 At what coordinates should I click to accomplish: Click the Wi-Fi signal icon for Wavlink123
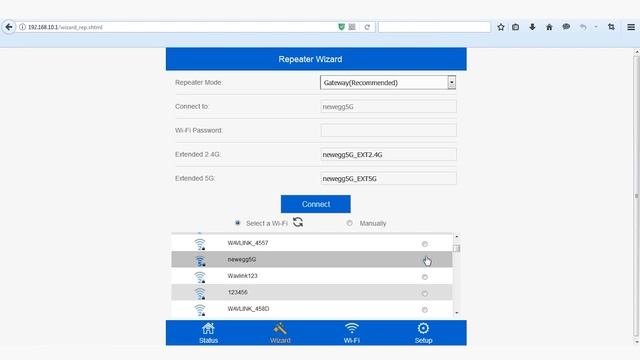pyautogui.click(x=200, y=277)
